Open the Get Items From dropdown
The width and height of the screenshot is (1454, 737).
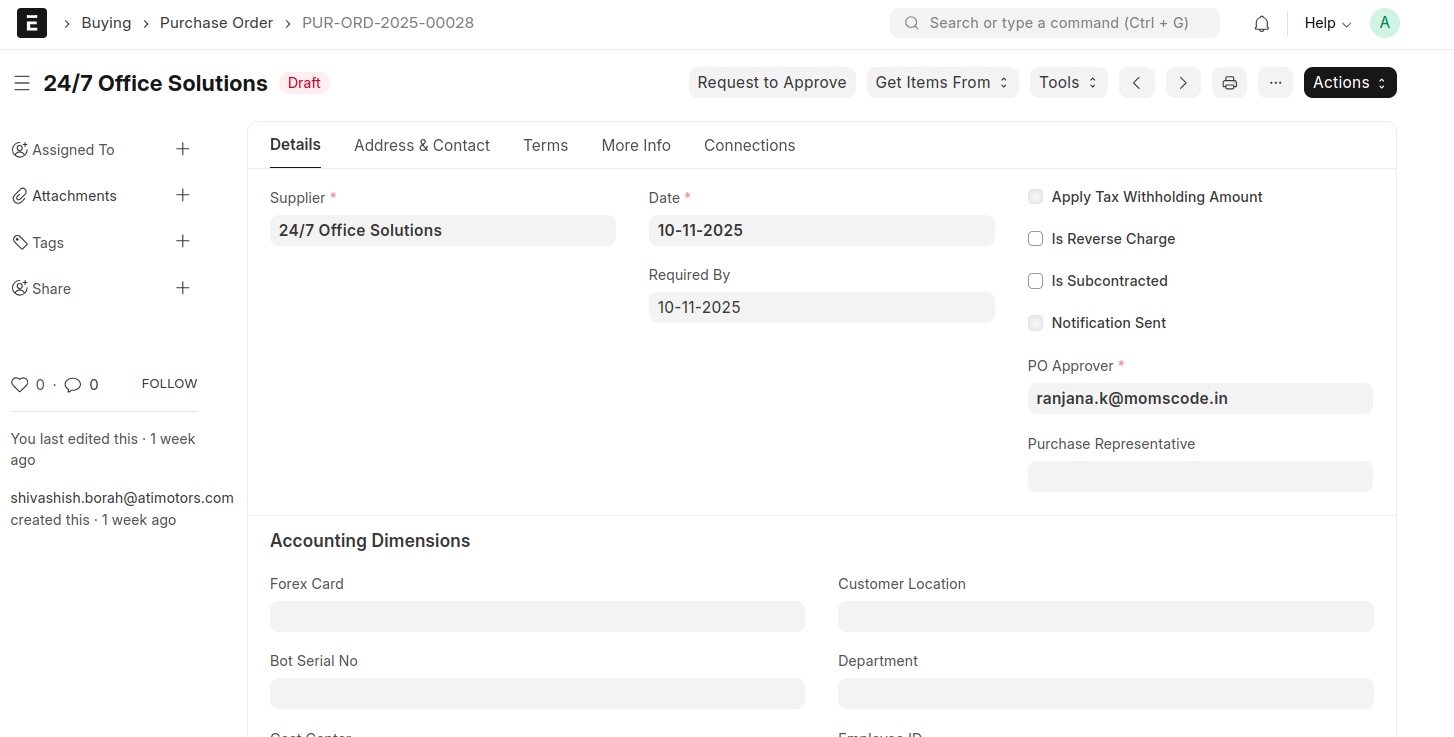coord(941,82)
